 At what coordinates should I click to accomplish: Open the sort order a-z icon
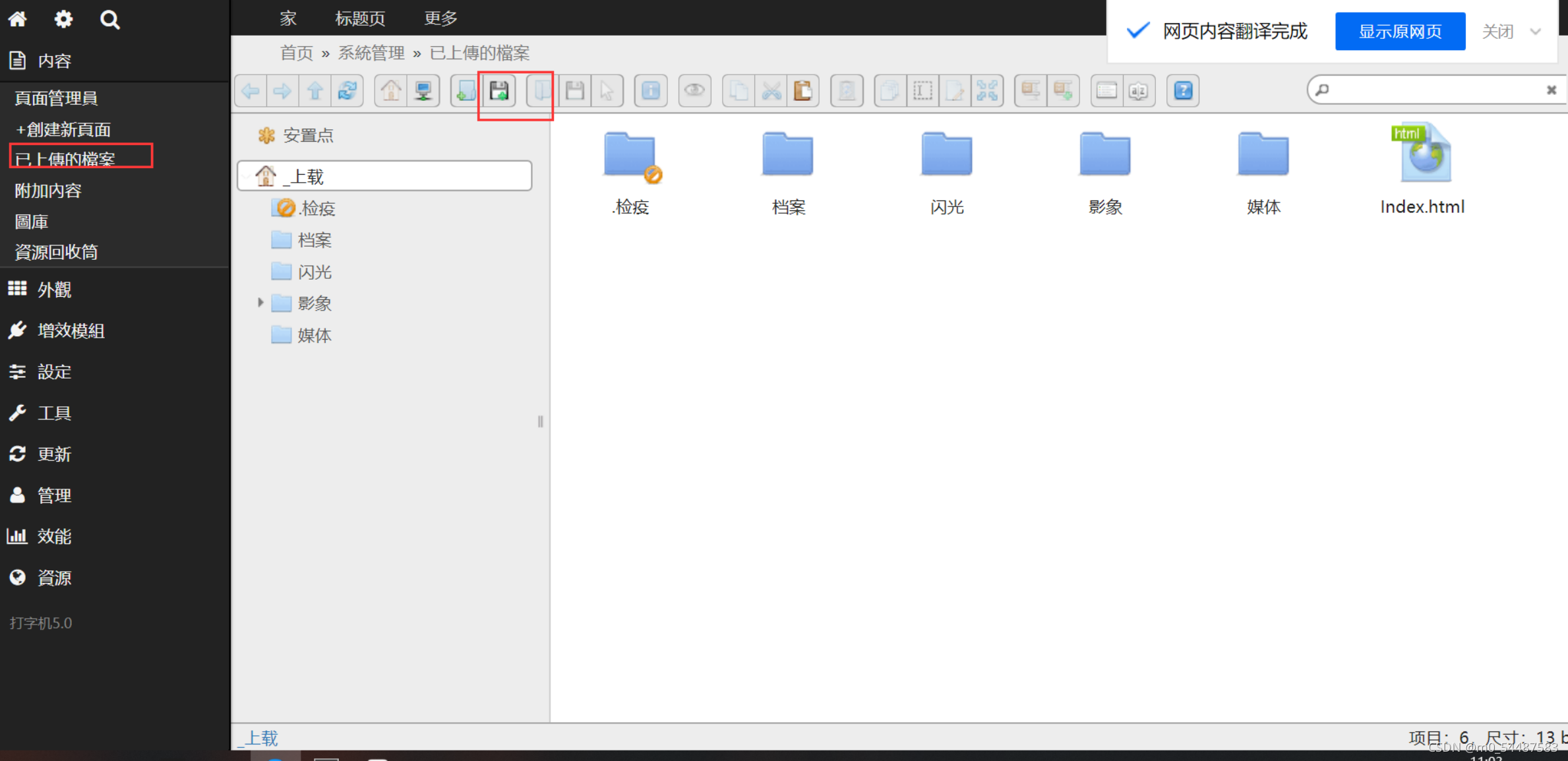pos(1139,91)
